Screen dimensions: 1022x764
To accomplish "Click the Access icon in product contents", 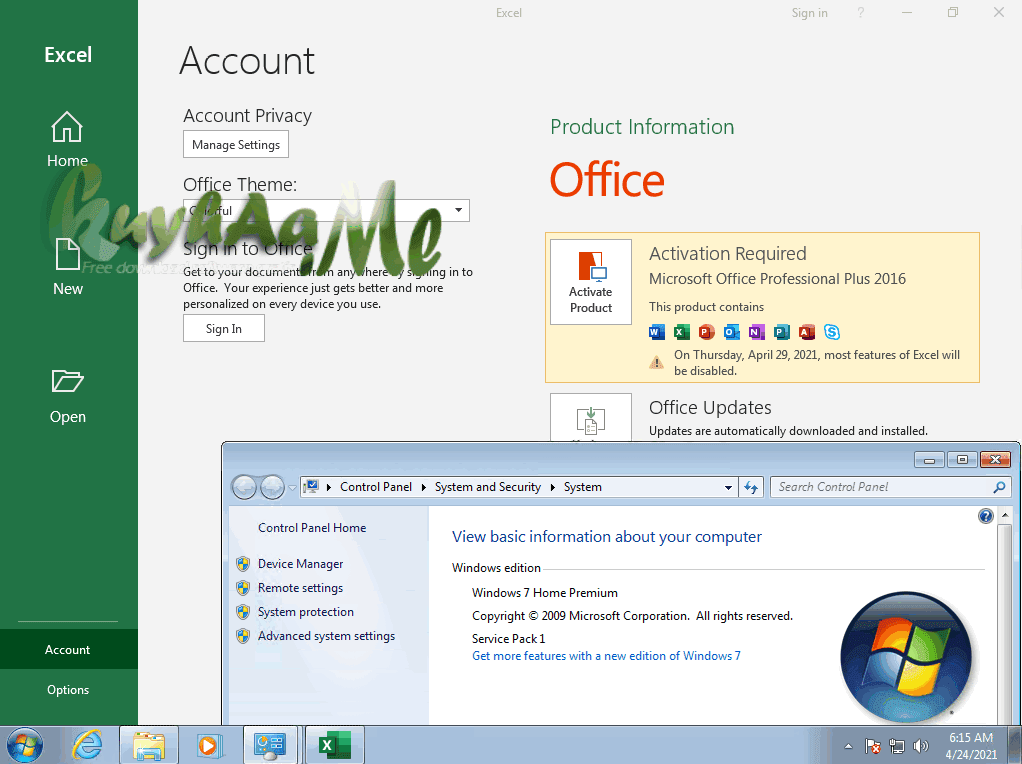I will coord(806,332).
